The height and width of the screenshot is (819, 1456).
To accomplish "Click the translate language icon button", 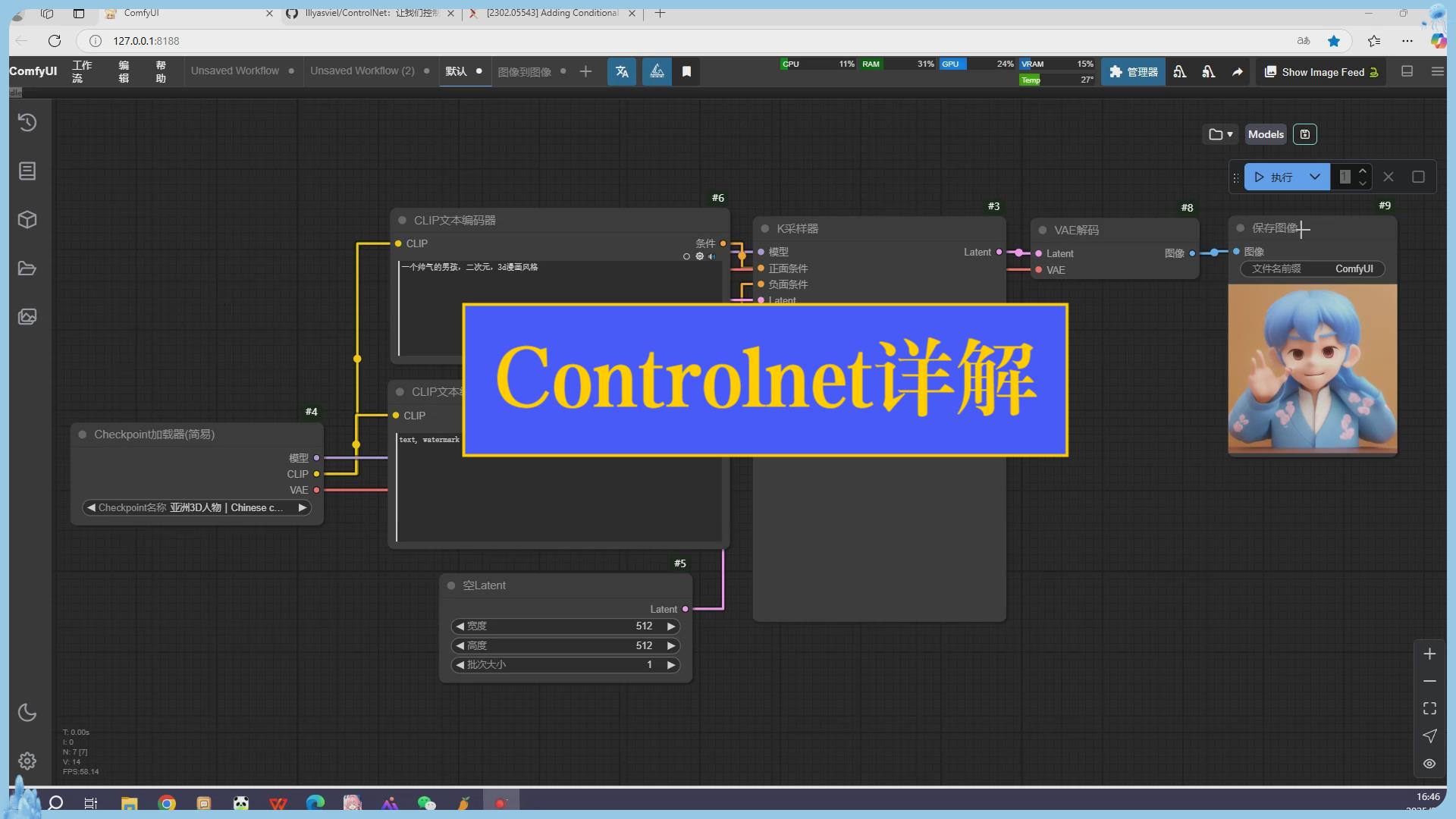I will [x=622, y=71].
